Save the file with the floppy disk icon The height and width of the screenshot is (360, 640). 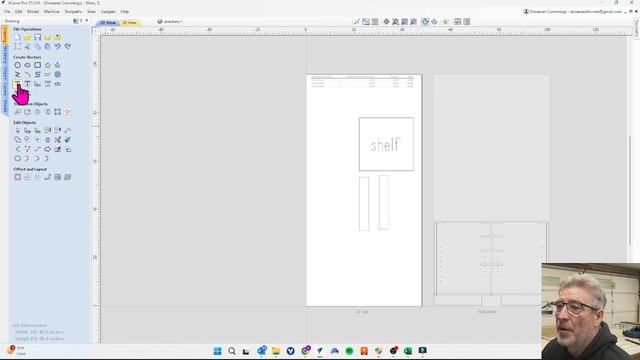tap(38, 37)
